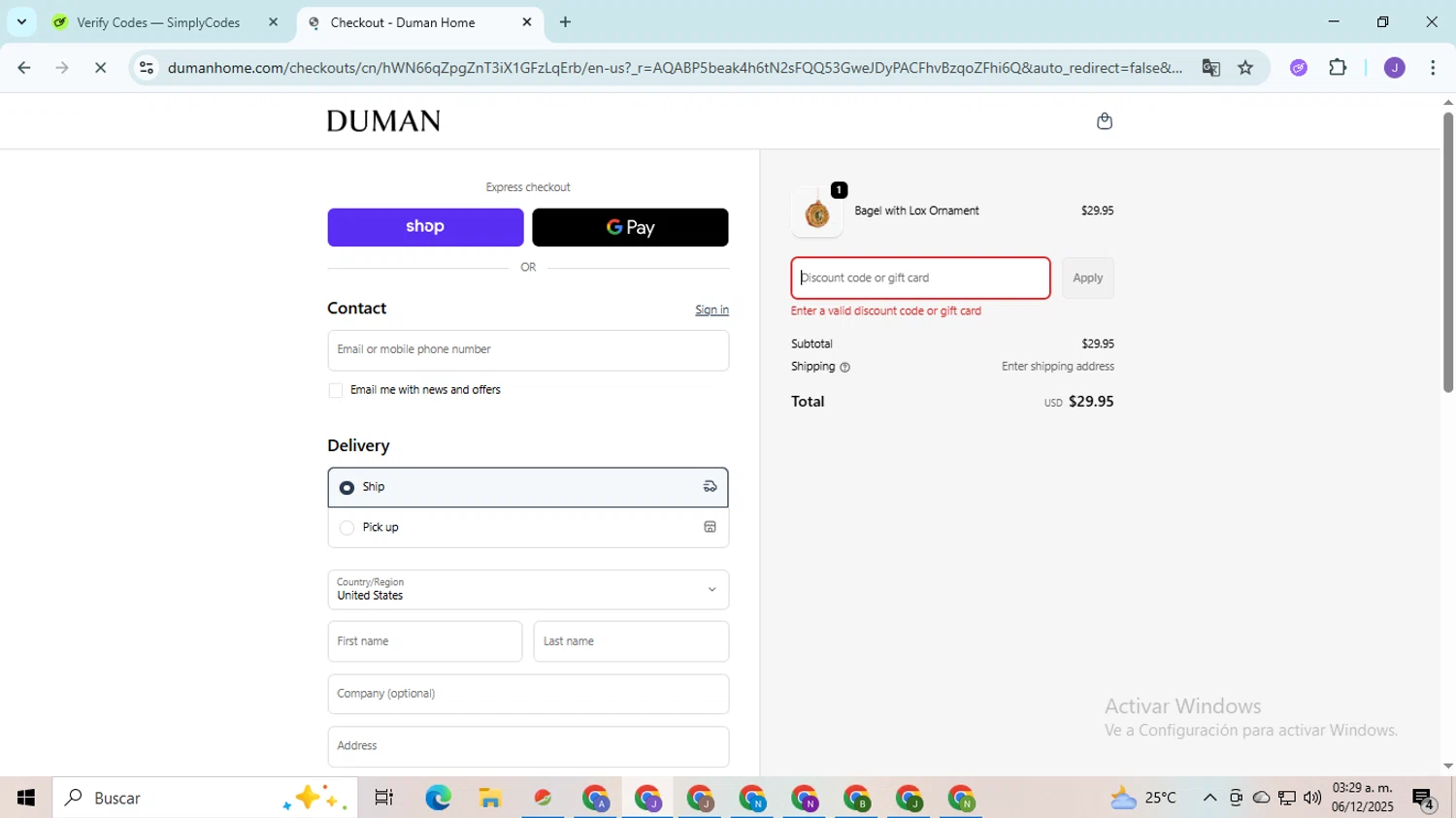Viewport: 1456px width, 818px height.
Task: Click the Windows taskbar search box Buscar
Action: coord(206,798)
